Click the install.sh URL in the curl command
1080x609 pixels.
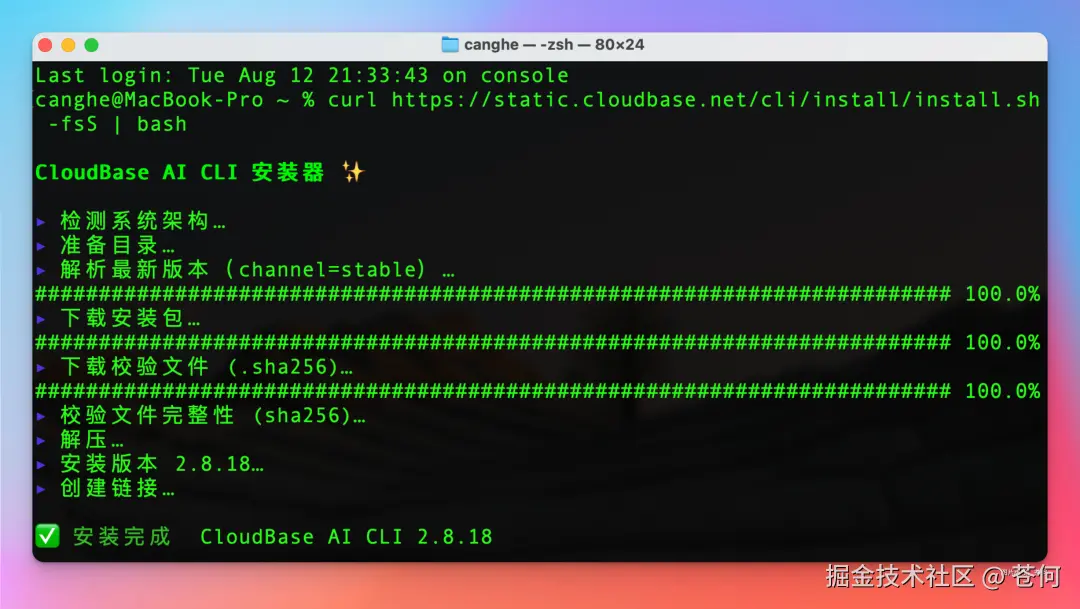click(716, 100)
